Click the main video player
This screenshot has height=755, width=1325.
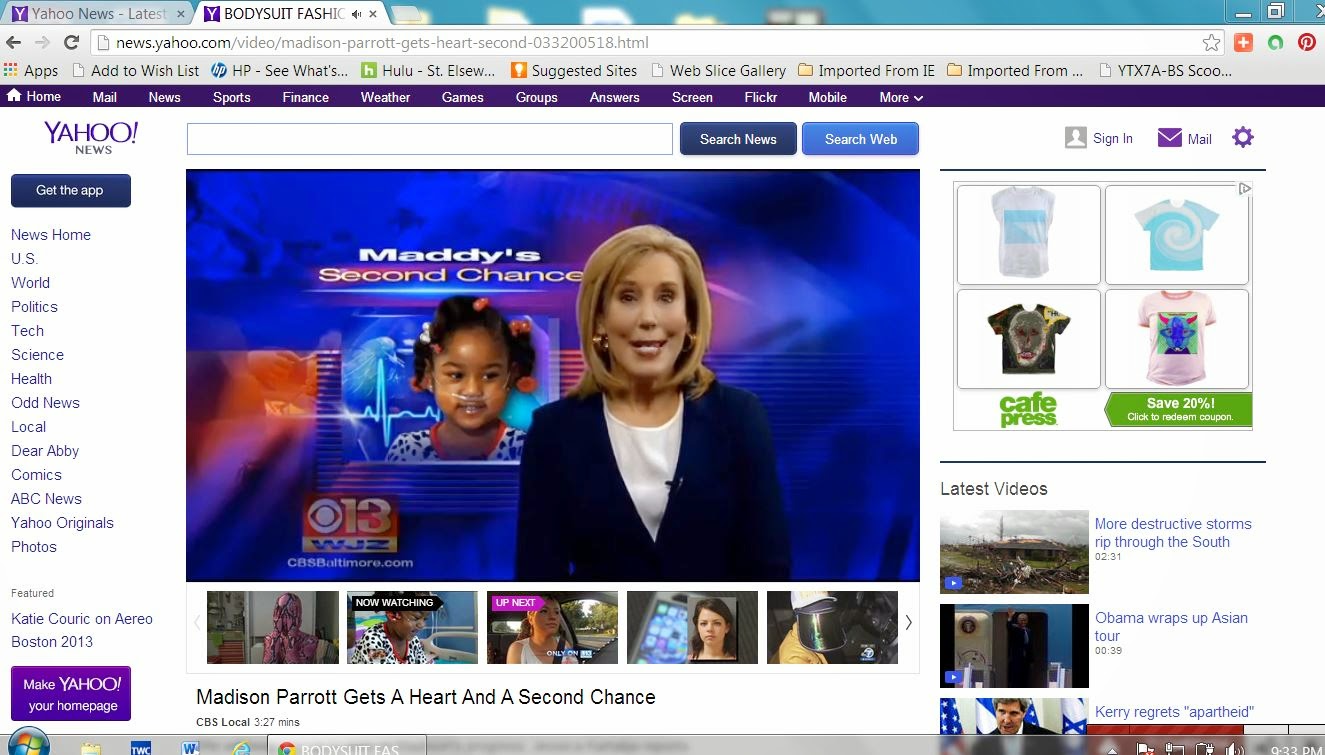553,376
